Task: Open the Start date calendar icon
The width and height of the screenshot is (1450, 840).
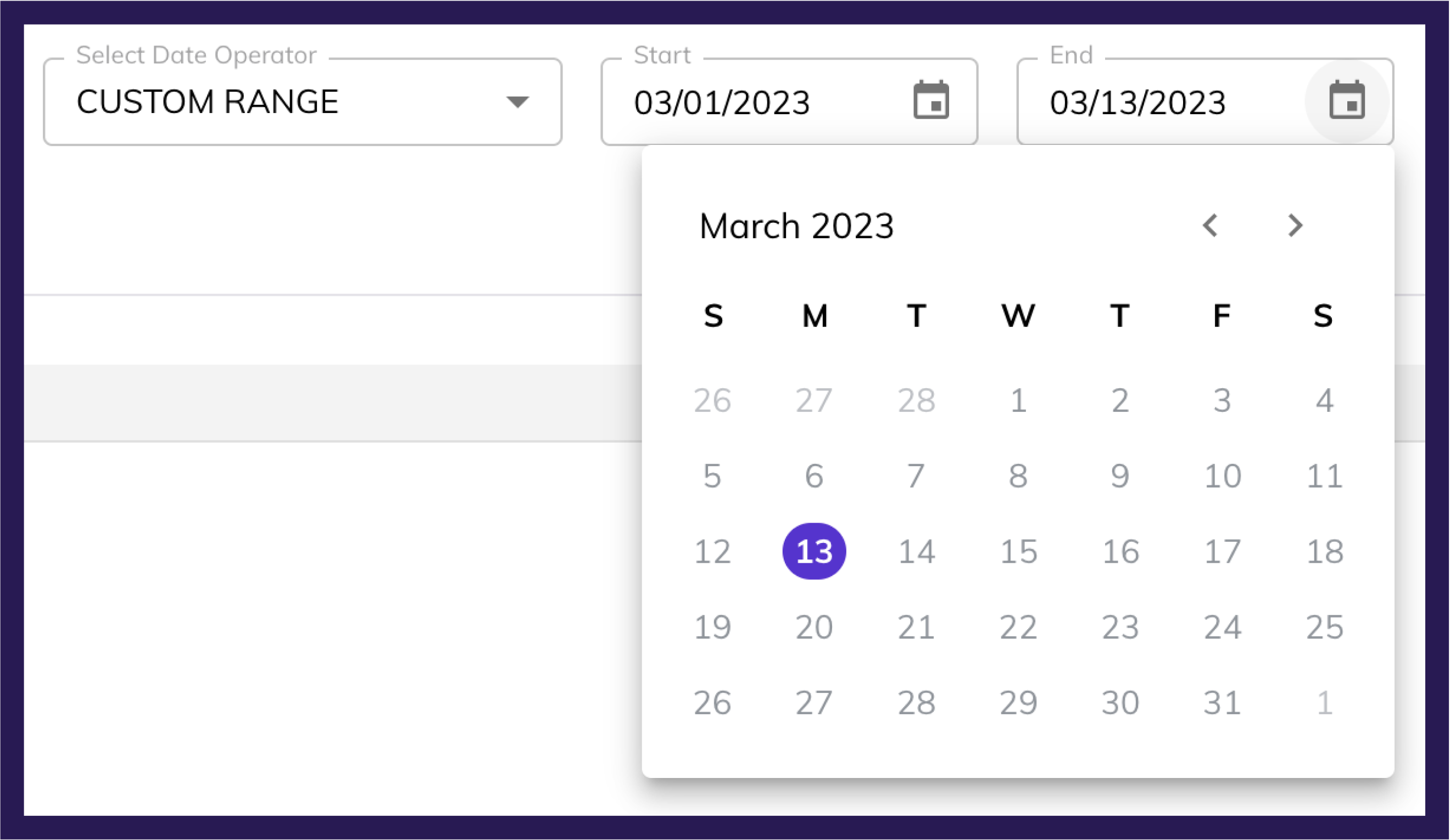Action: coord(931,100)
